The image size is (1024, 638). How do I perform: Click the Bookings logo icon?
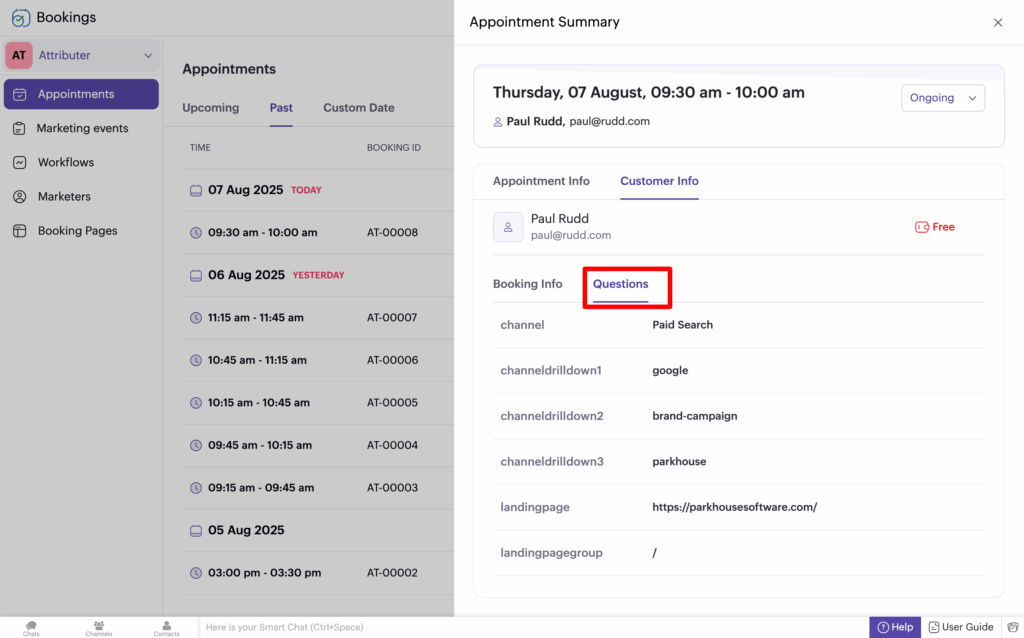[x=20, y=18]
